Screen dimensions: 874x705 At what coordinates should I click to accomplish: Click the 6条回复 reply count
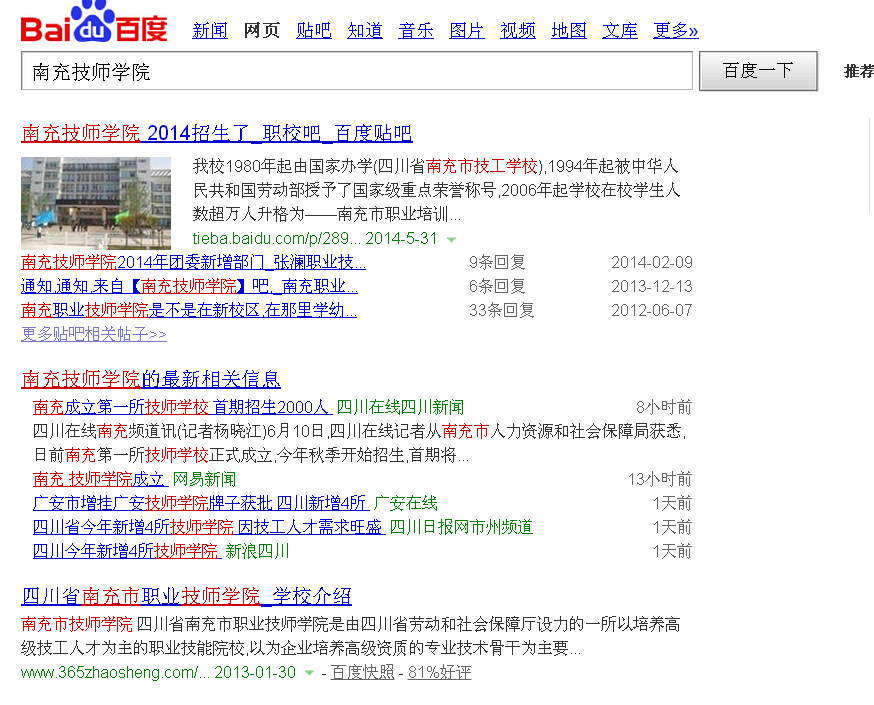(x=497, y=286)
